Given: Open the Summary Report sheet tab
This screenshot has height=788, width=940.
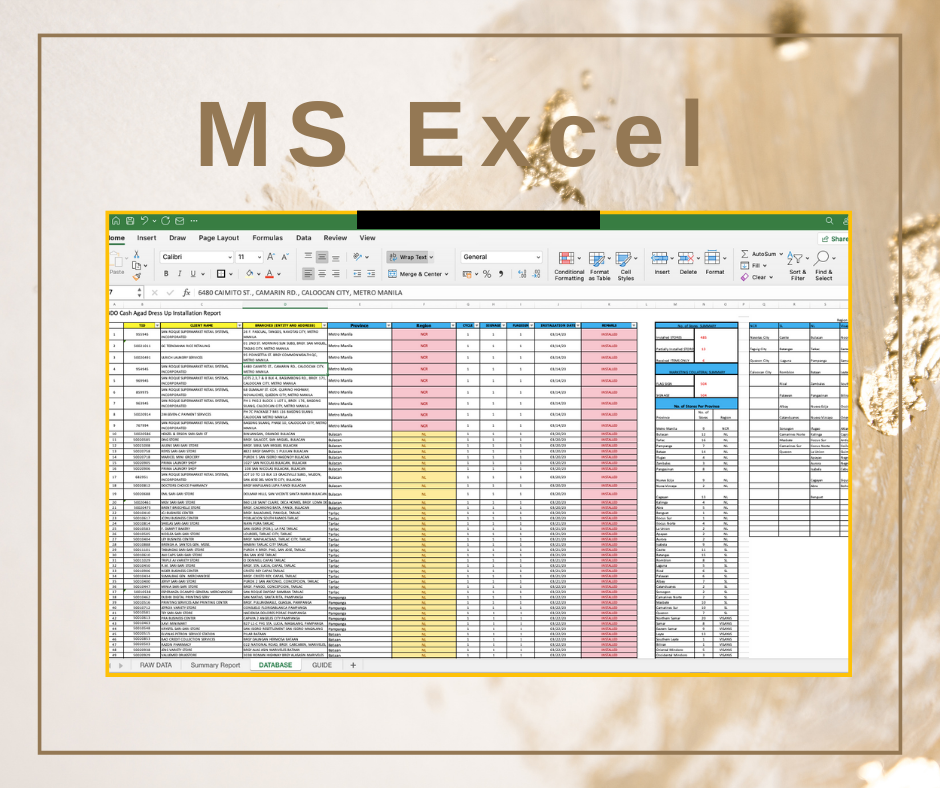Looking at the screenshot, I should point(215,665).
